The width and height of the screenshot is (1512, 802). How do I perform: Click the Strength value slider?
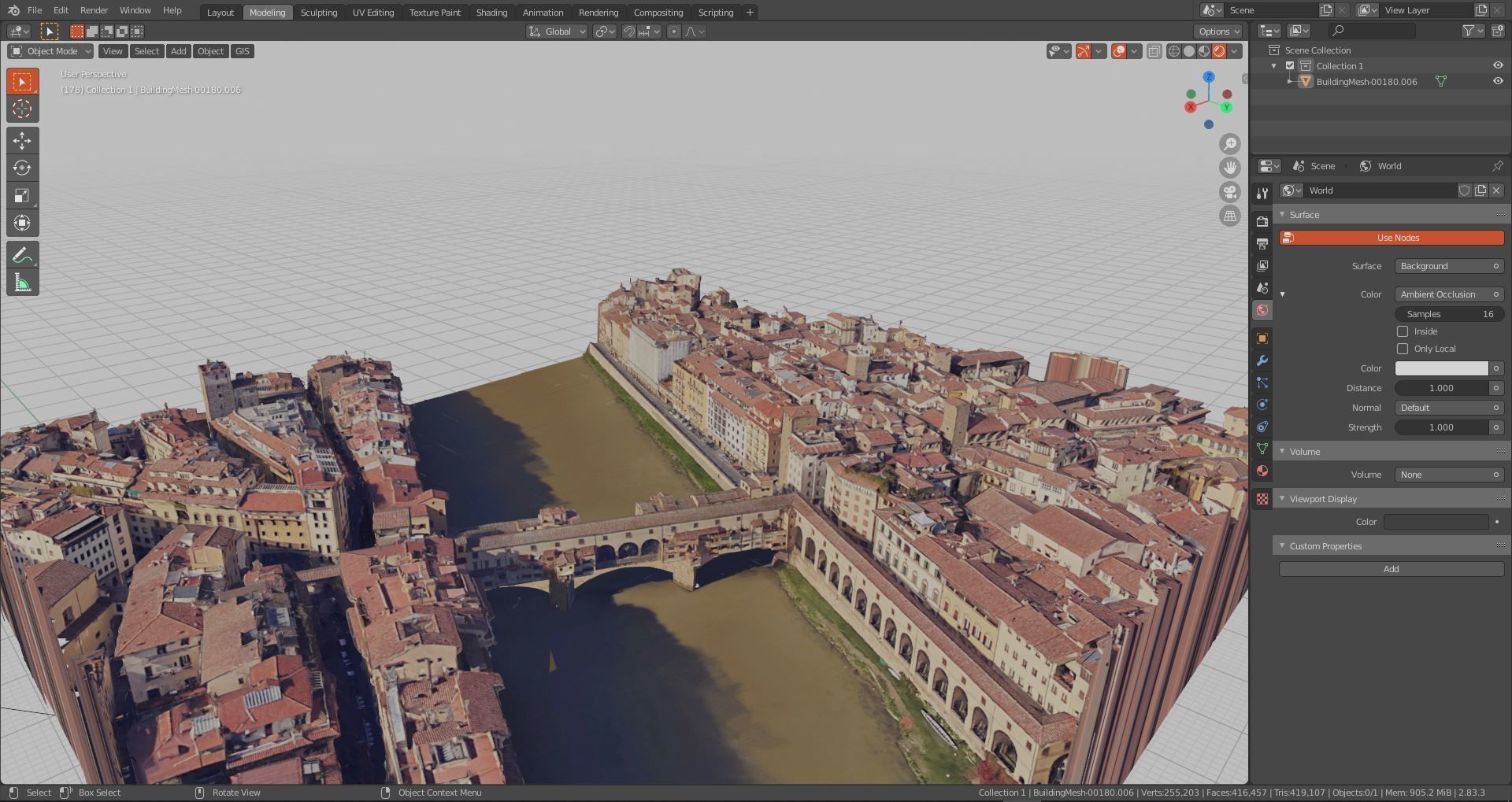(x=1441, y=427)
